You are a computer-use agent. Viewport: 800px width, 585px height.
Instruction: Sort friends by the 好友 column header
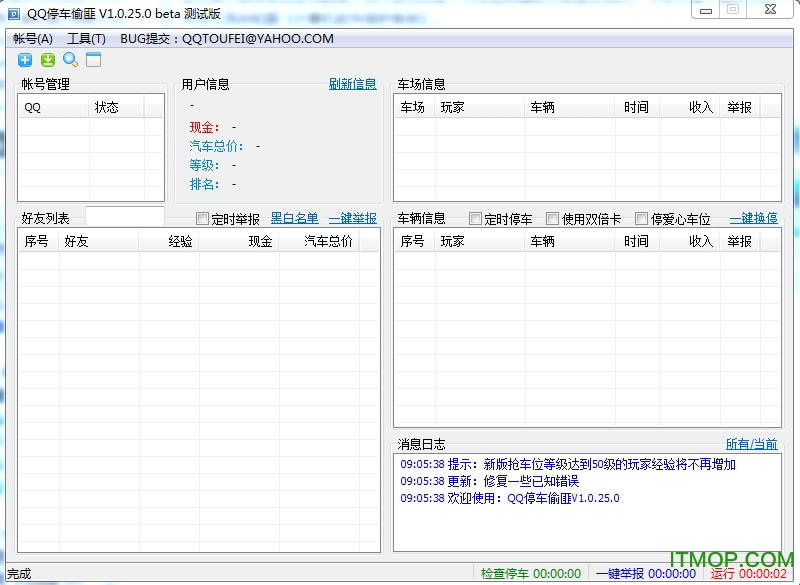pyautogui.click(x=99, y=242)
